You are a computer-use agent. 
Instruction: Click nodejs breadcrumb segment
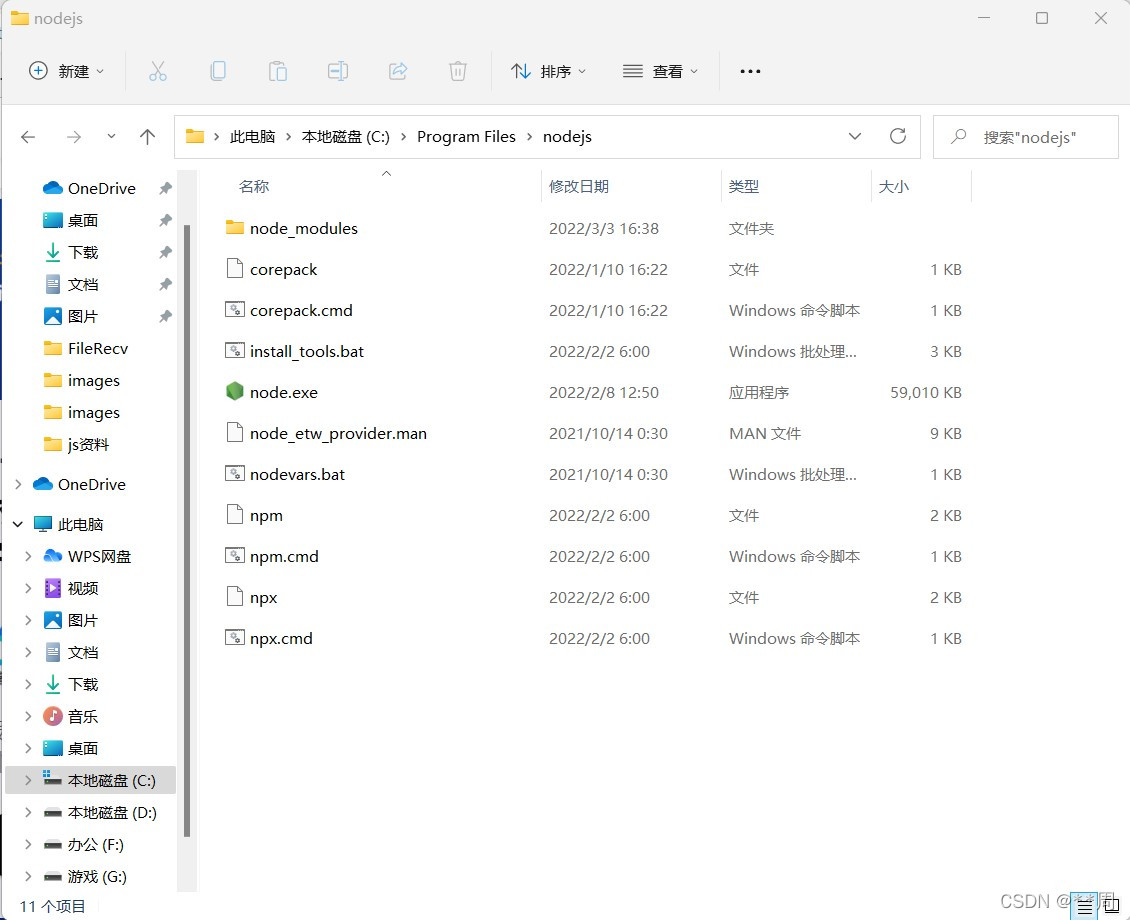[567, 136]
